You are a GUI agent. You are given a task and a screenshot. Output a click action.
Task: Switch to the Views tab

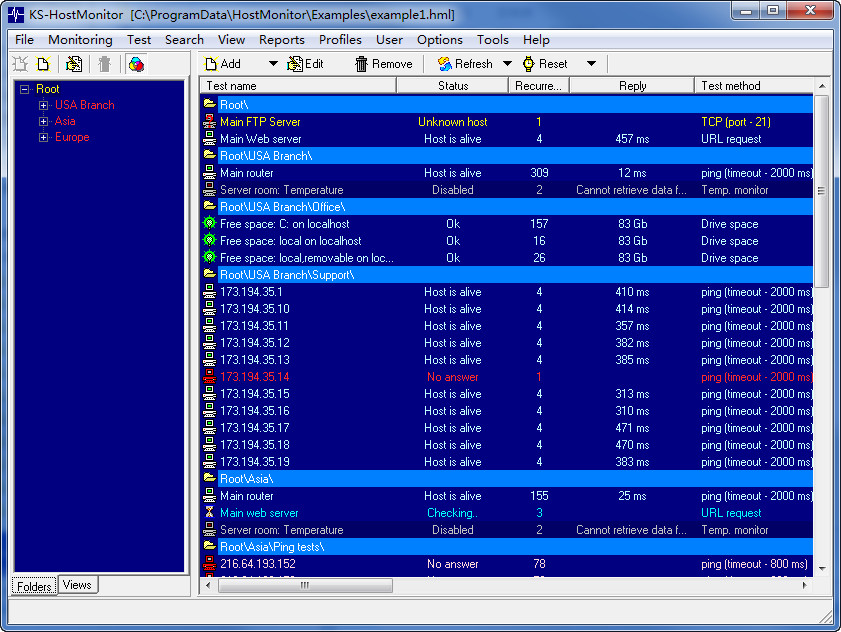(x=77, y=585)
